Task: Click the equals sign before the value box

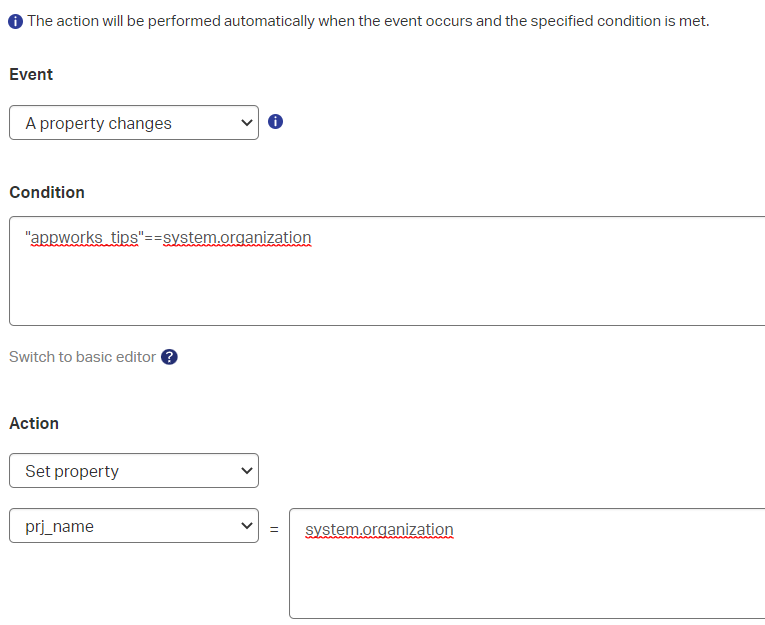Action: pos(274,530)
